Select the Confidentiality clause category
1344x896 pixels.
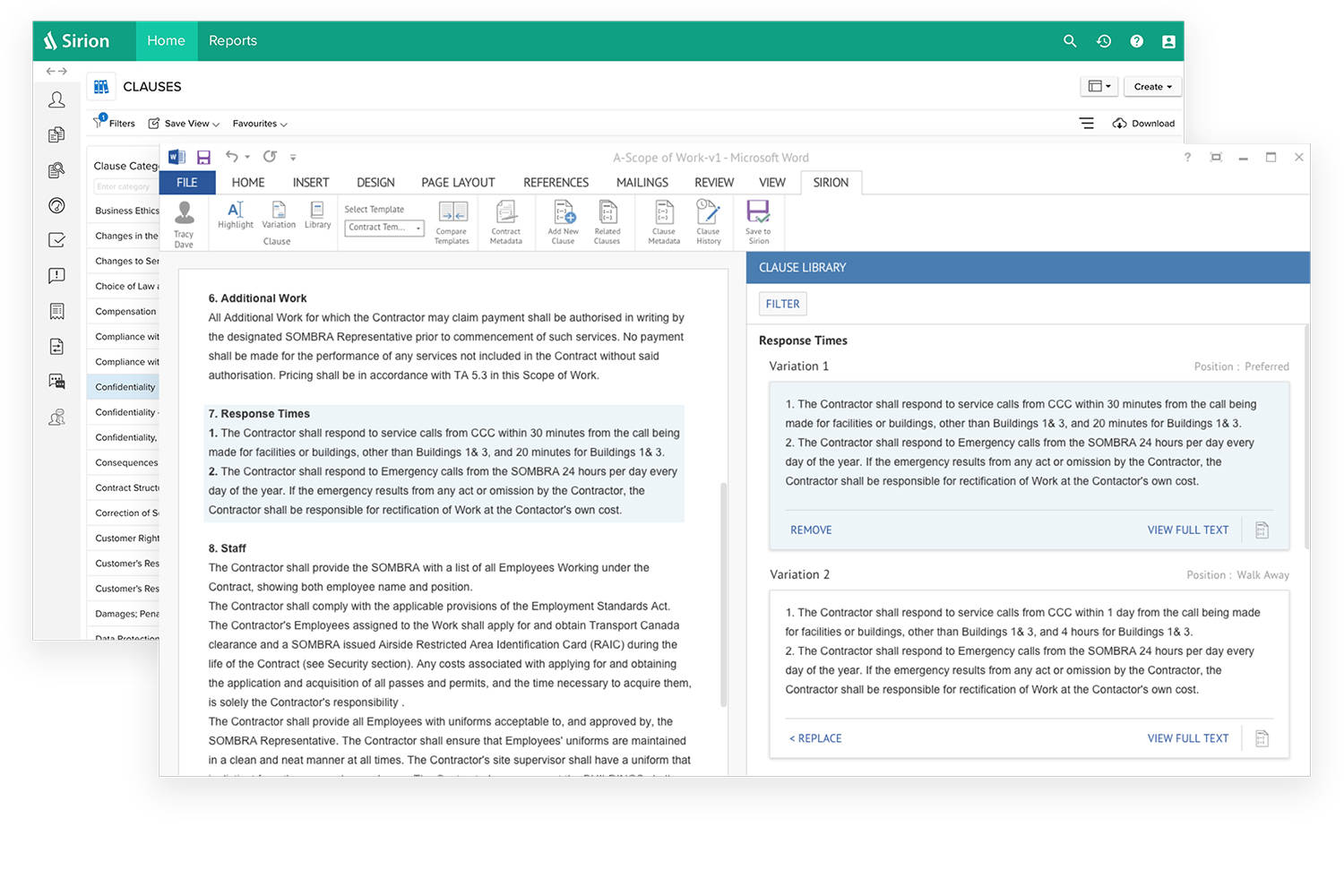(x=124, y=386)
